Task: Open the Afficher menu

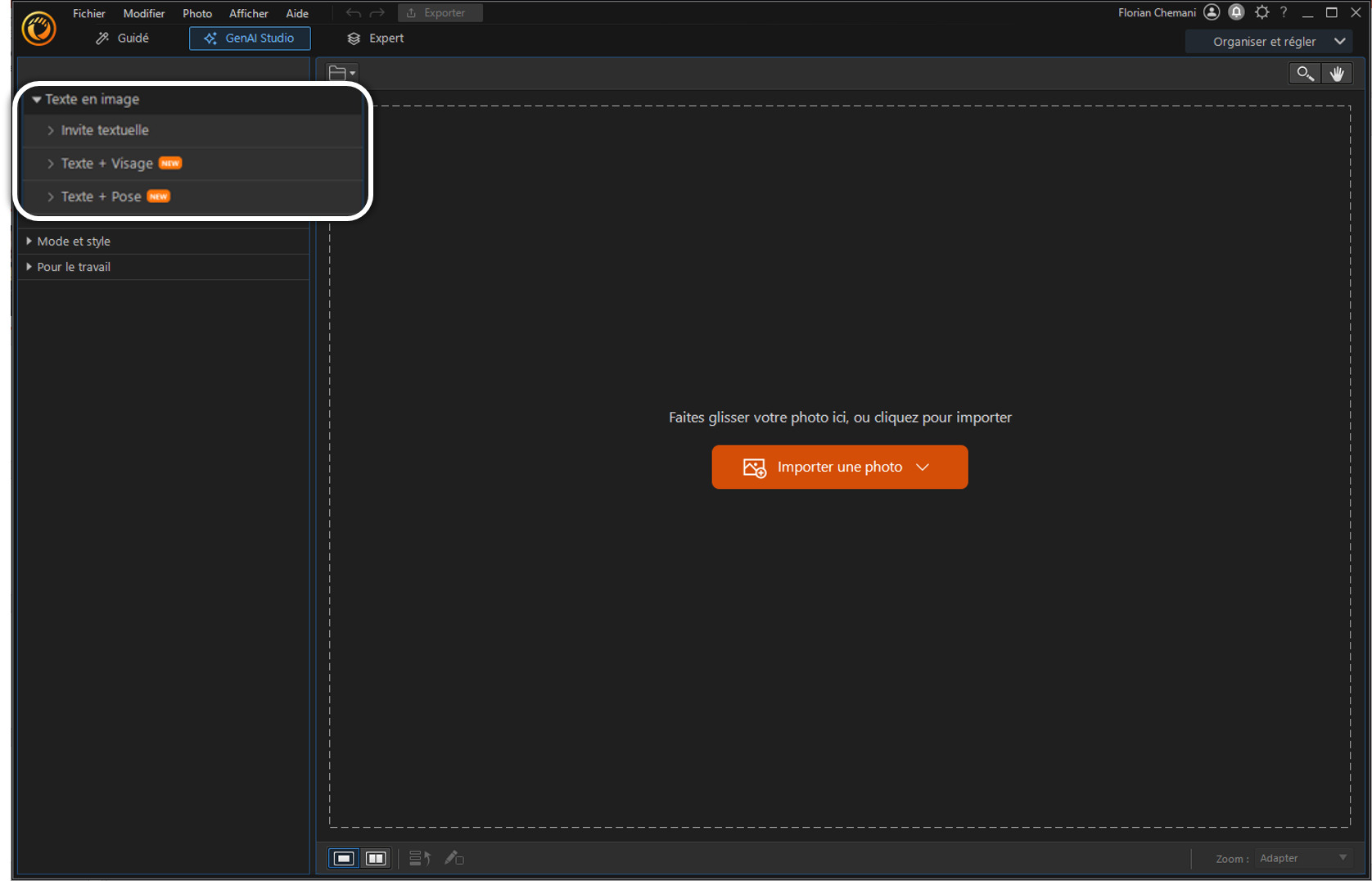Action: point(249,13)
